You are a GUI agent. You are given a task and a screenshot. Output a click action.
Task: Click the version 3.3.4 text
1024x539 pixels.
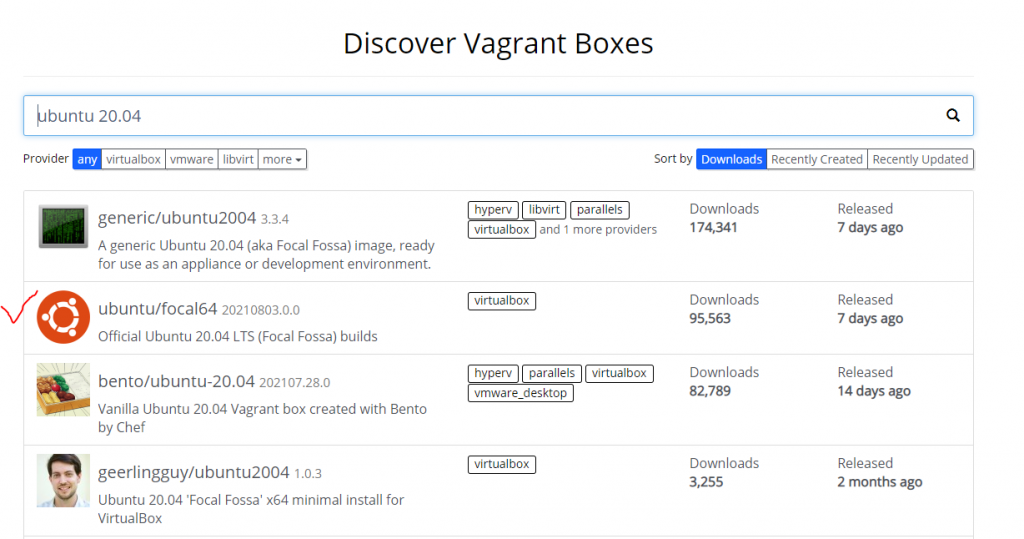click(x=274, y=219)
